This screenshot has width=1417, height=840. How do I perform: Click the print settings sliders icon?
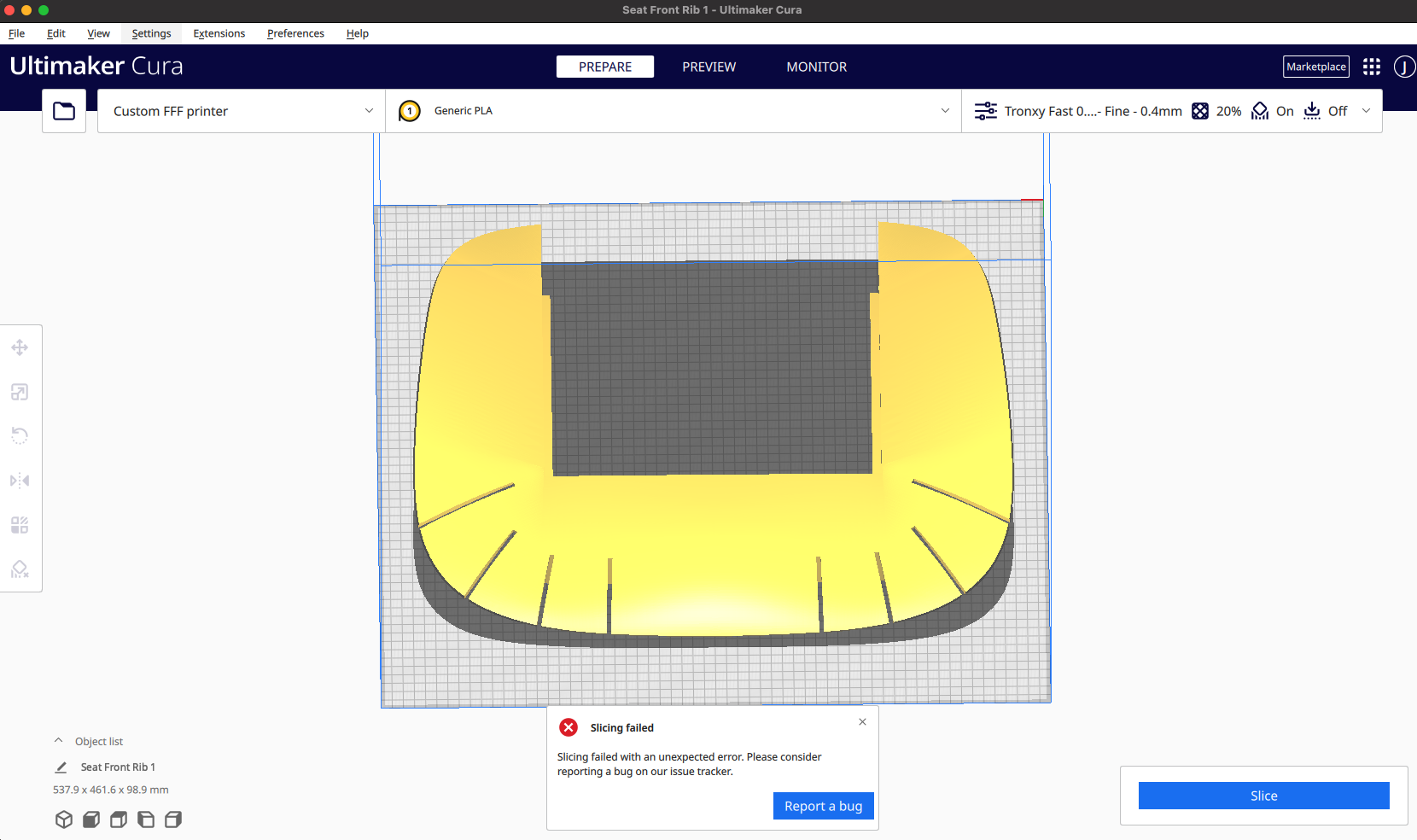986,111
